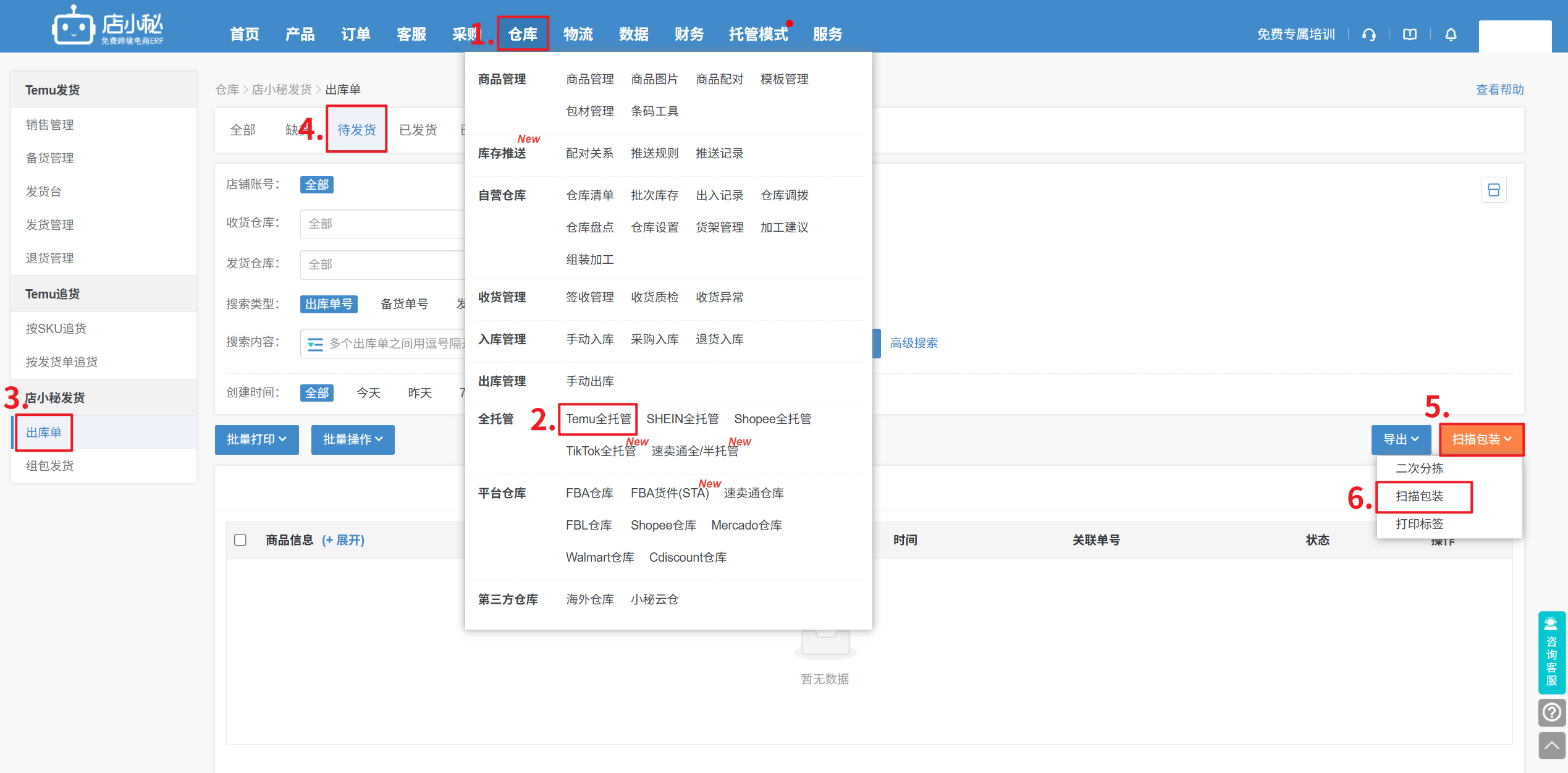
Task: Open the help book icon
Action: click(x=1410, y=35)
